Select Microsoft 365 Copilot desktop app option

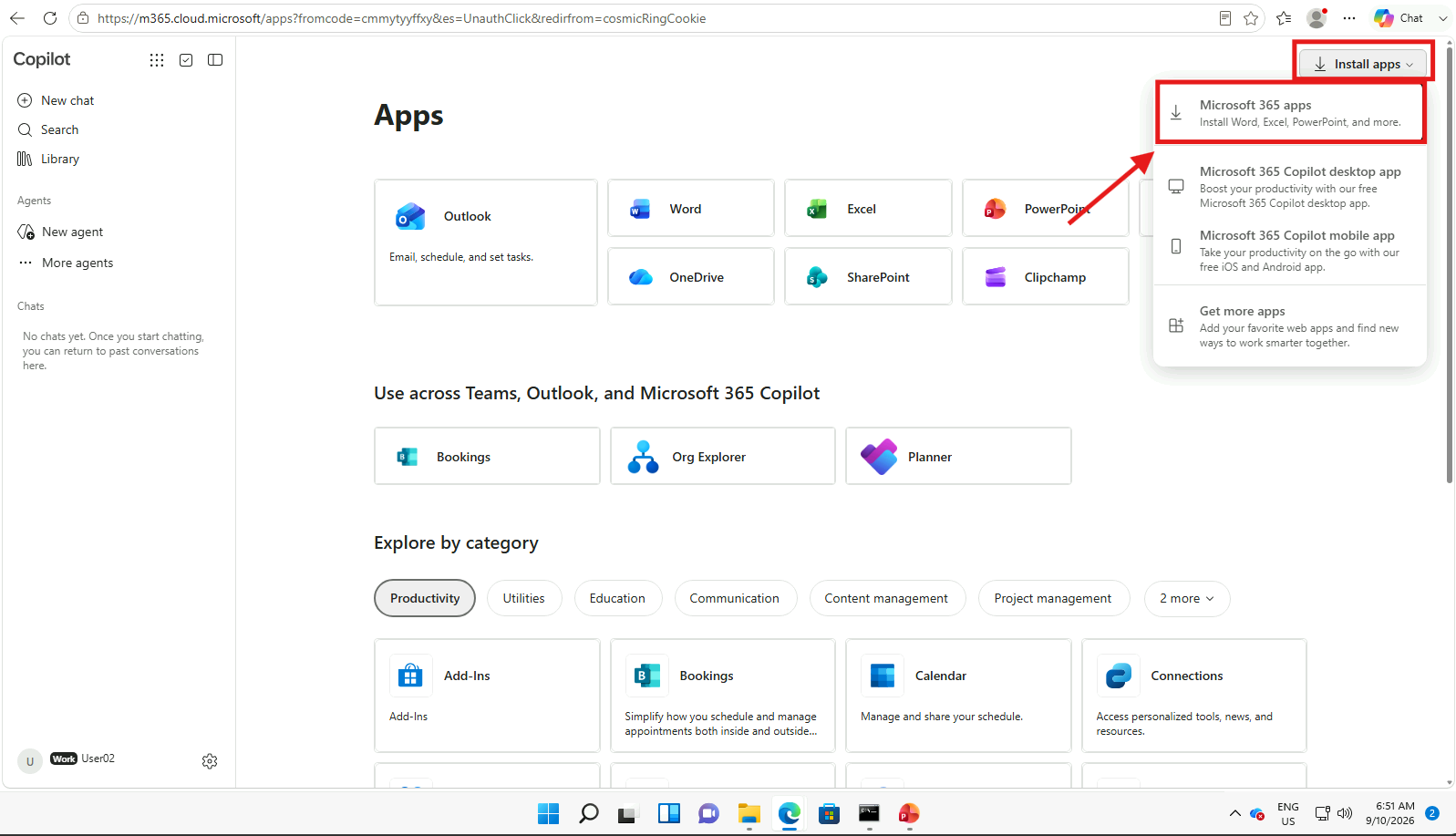(1290, 187)
